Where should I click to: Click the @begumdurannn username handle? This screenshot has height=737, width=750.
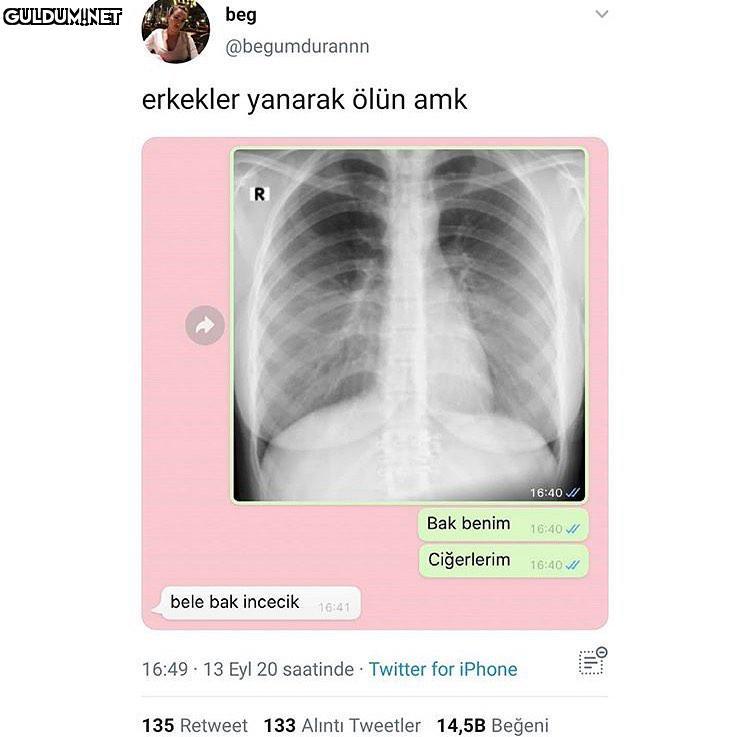[x=297, y=46]
